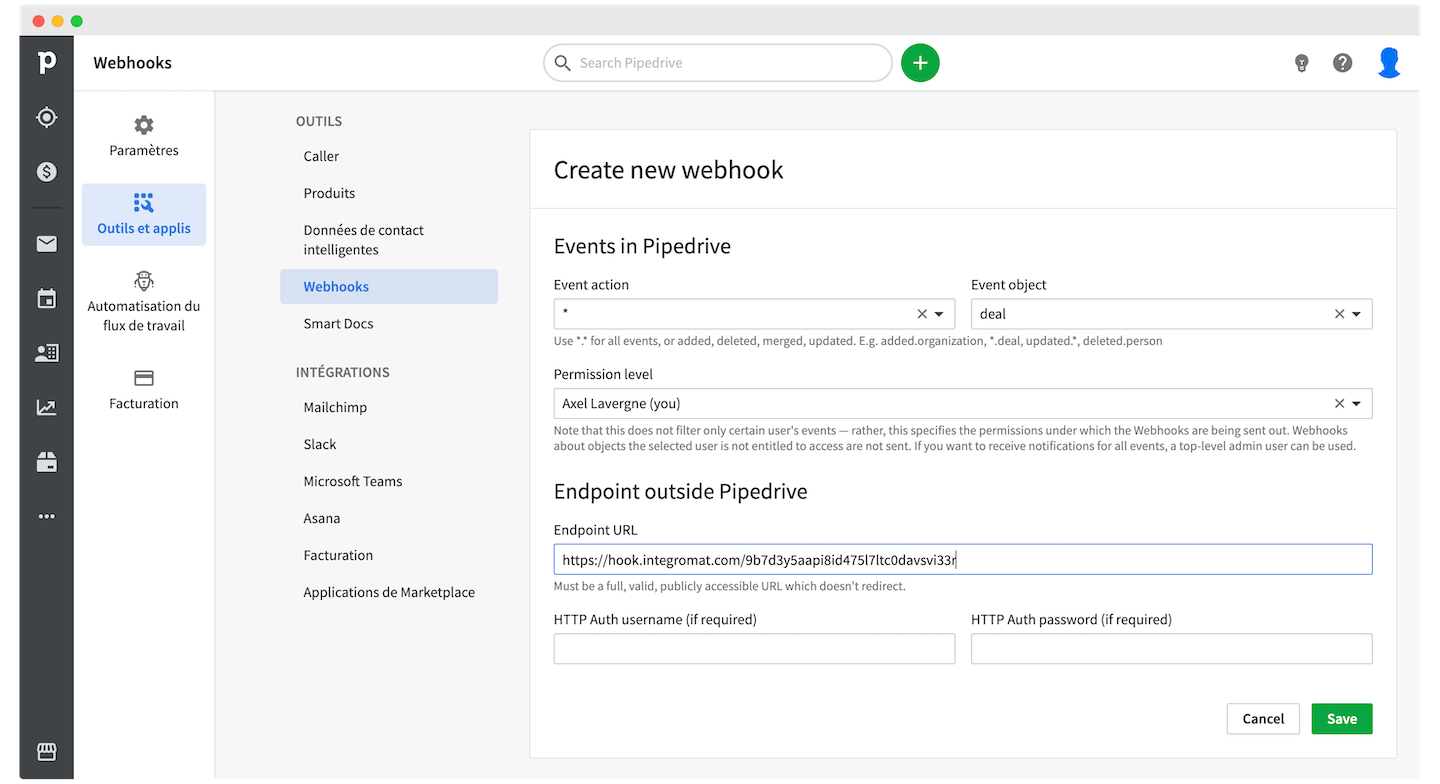The width and height of the screenshot is (1440, 784).
Task: Open the Marketplace icon at sidebar bottom
Action: [x=46, y=752]
